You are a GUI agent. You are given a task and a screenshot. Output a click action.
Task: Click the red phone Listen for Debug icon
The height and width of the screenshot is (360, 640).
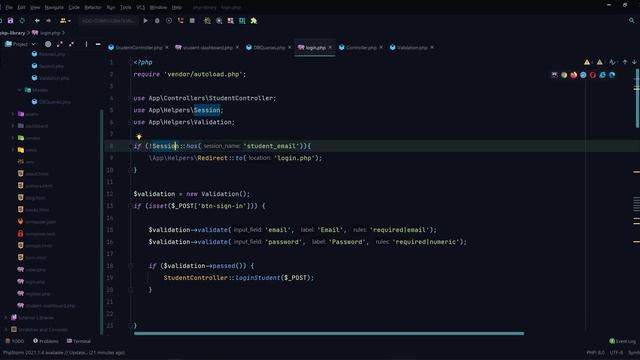click(x=180, y=20)
